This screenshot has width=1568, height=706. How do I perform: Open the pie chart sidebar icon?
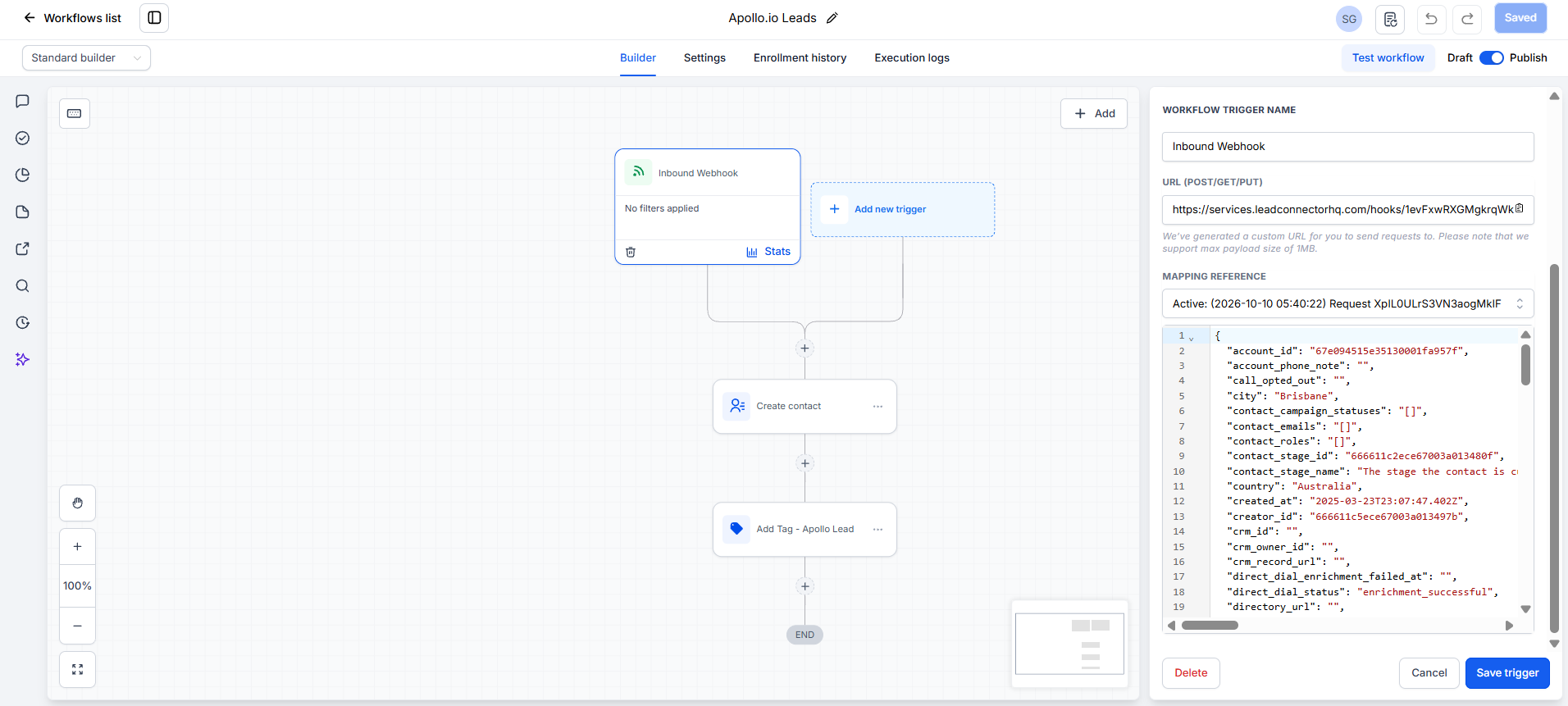(23, 175)
